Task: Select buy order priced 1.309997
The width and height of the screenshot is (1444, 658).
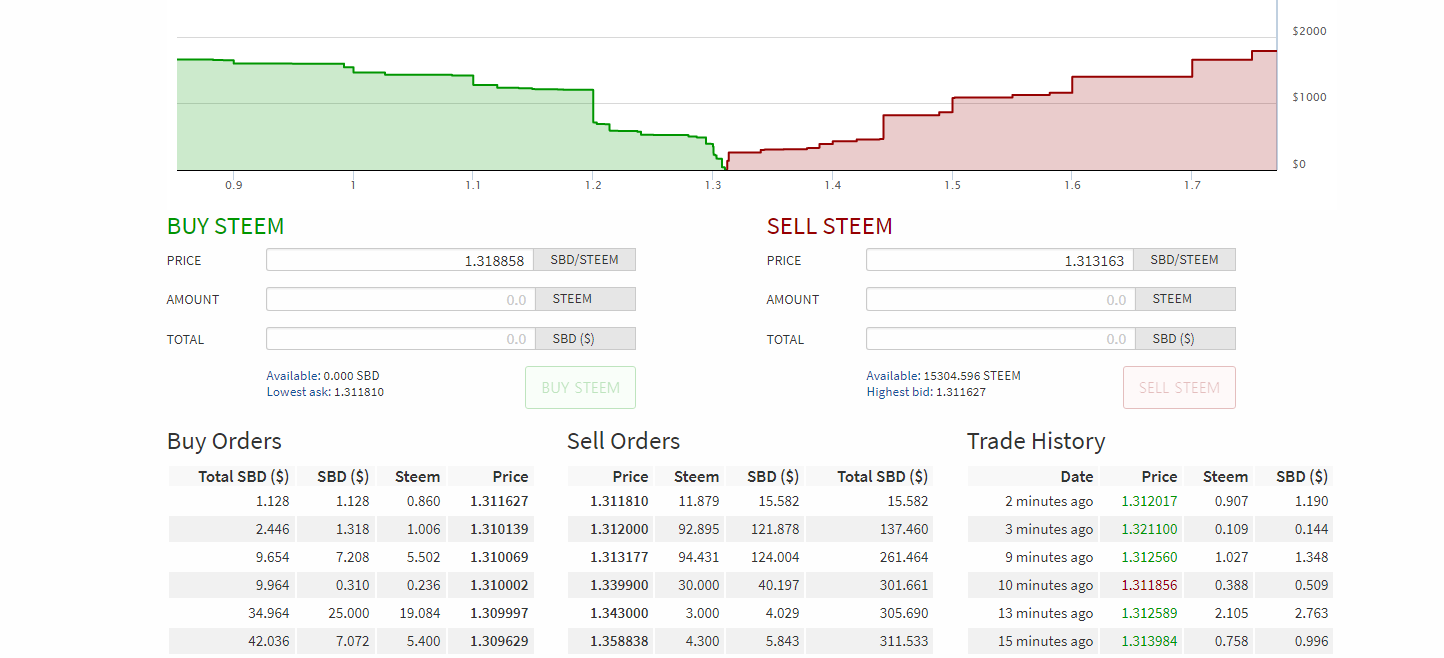Action: 351,613
